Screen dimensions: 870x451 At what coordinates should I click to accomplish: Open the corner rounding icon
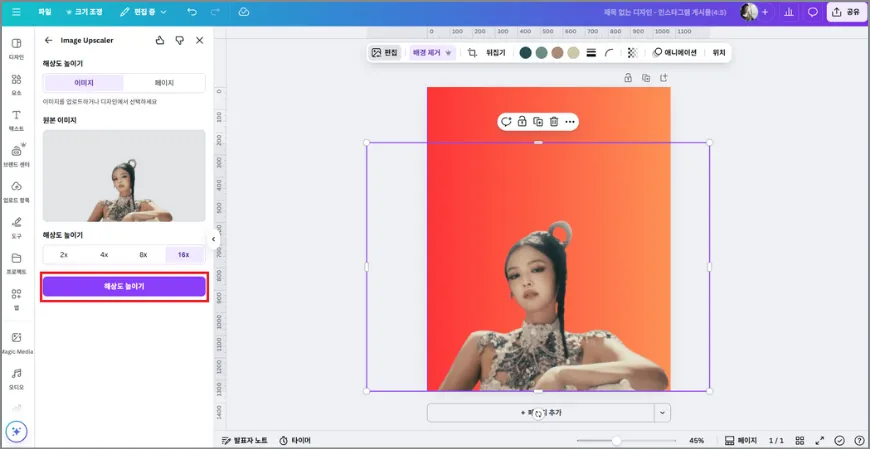(609, 53)
